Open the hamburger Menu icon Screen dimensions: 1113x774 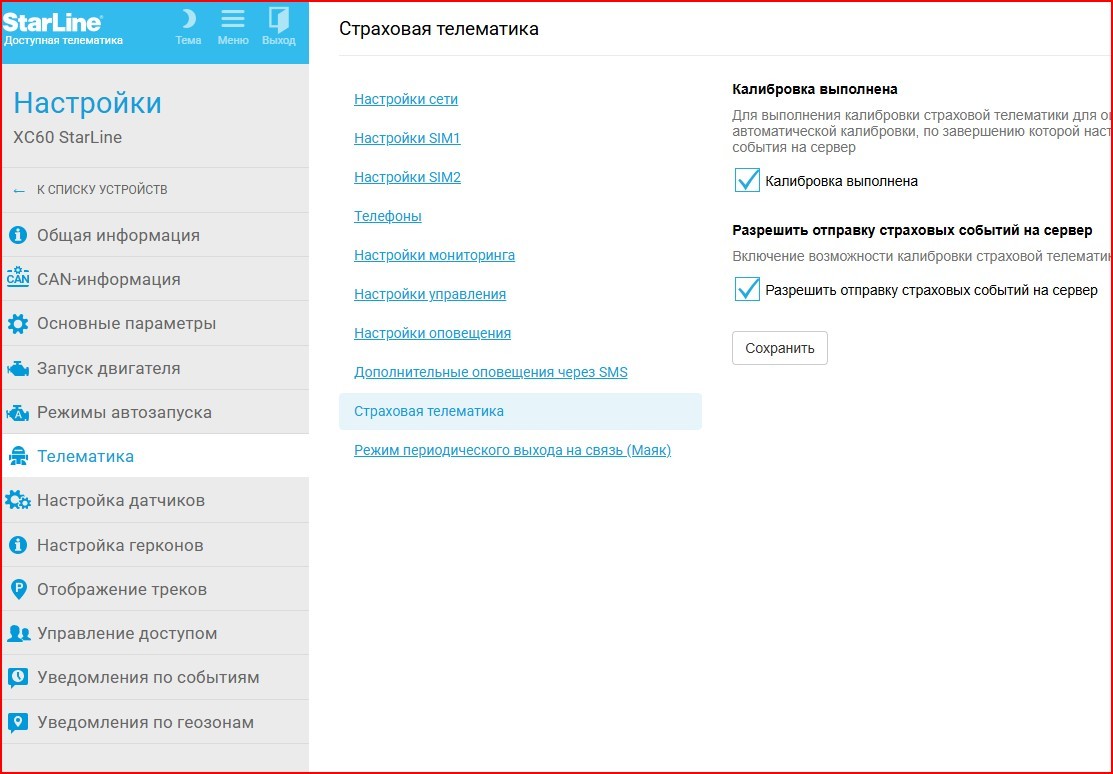coord(233,20)
